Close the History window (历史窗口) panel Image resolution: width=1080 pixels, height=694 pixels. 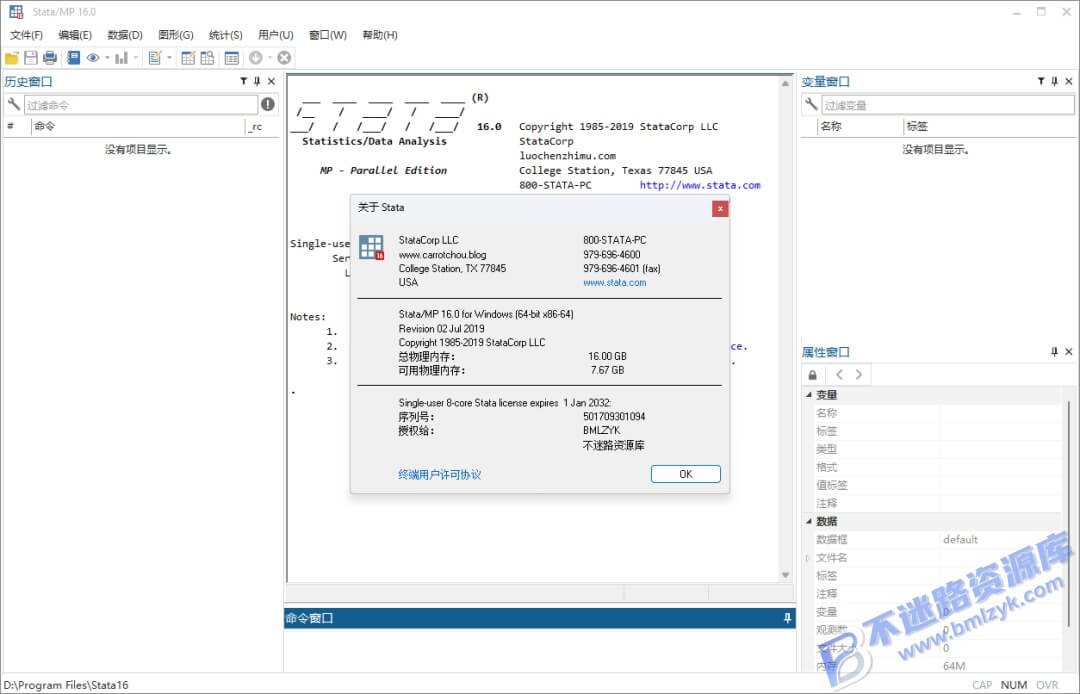click(271, 81)
